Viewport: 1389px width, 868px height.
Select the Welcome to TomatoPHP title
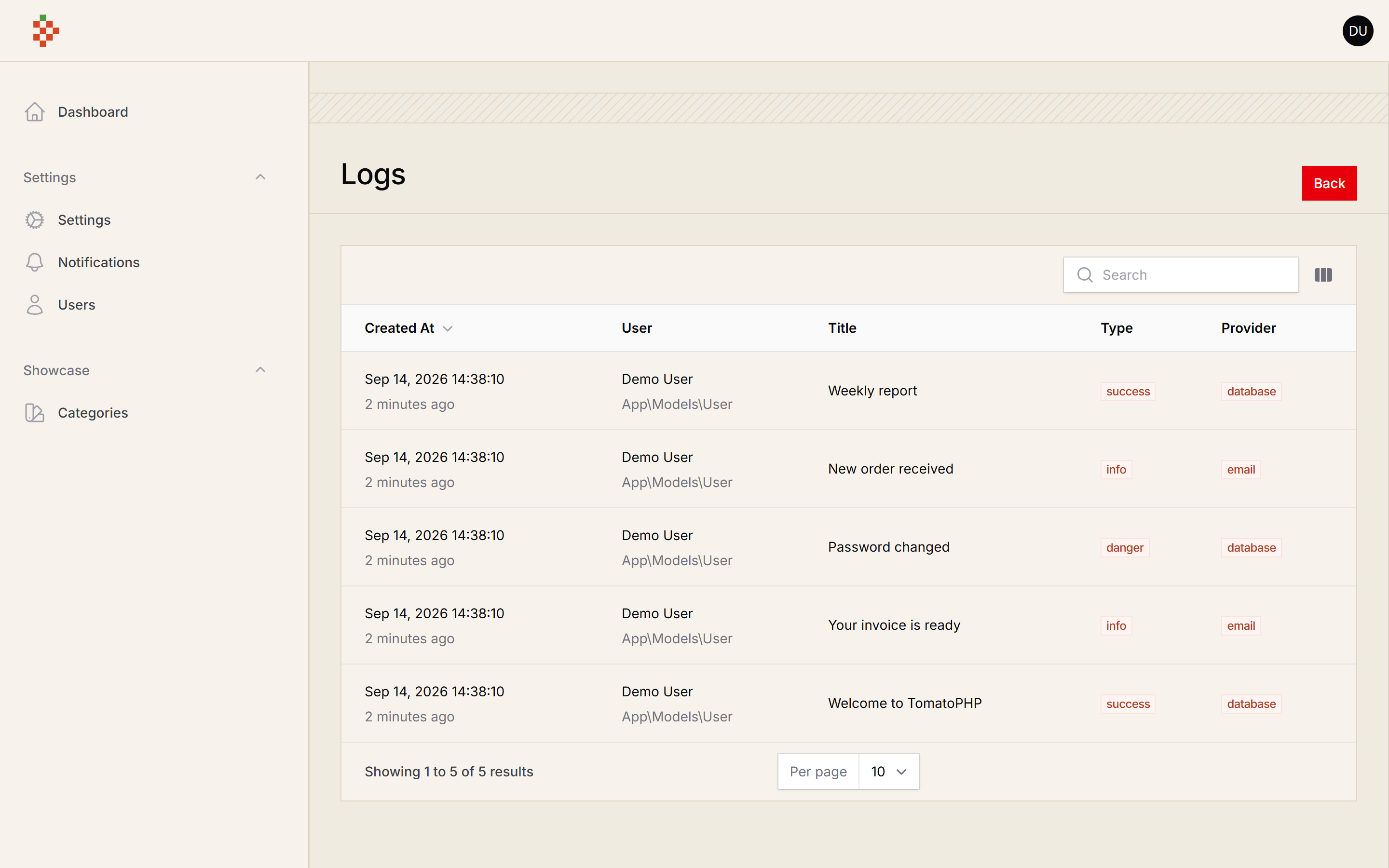point(905,703)
